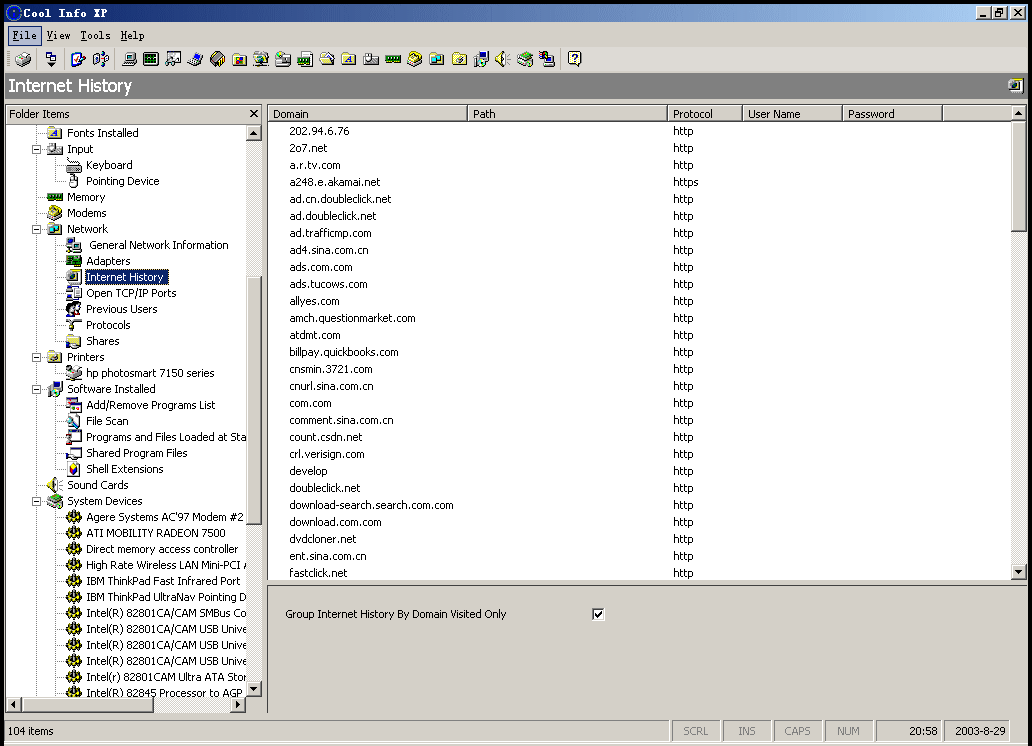Click the CAPS indicator in the status bar
This screenshot has width=1032, height=746.
pos(797,731)
